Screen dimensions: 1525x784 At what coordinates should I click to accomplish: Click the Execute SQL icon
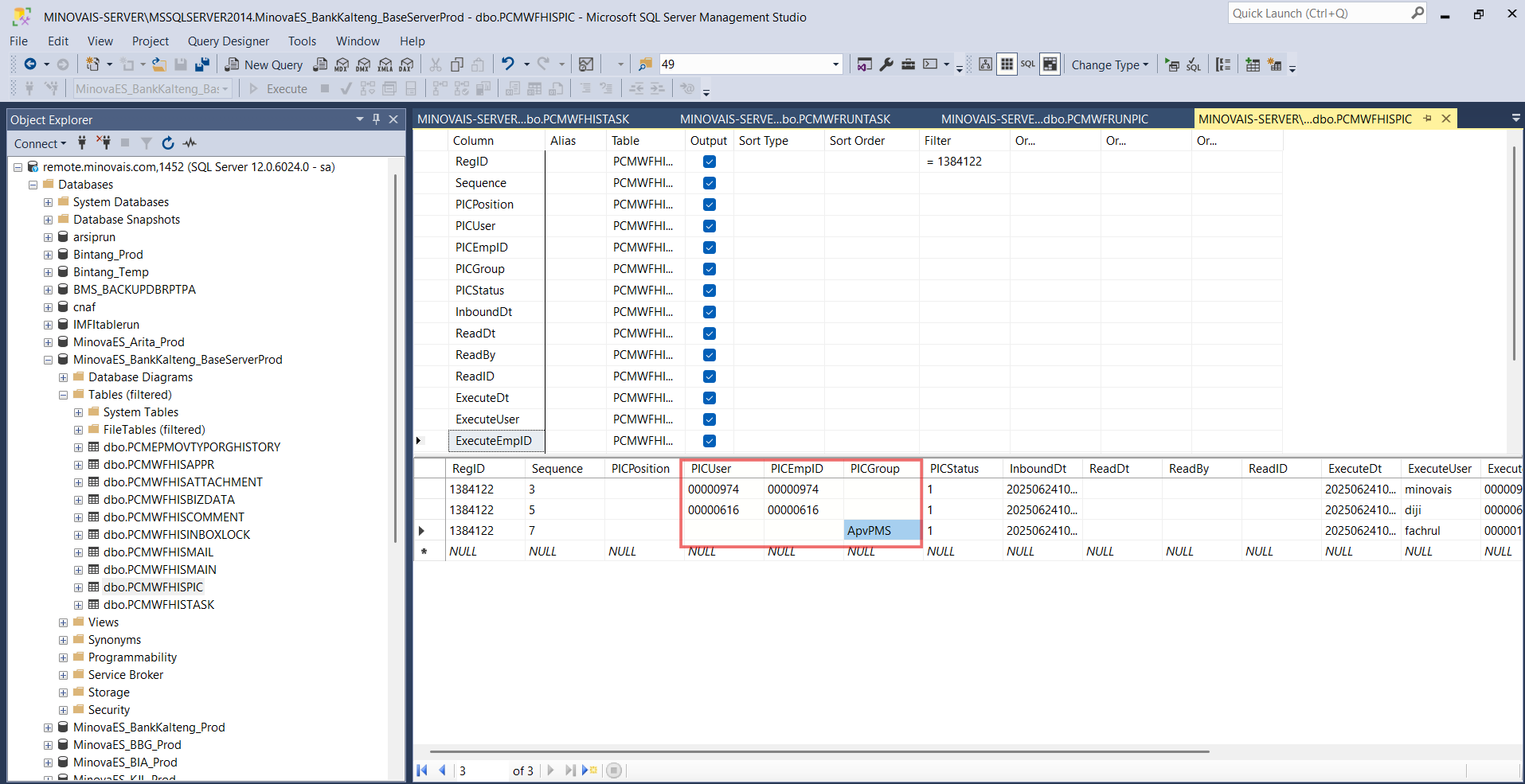1172,64
